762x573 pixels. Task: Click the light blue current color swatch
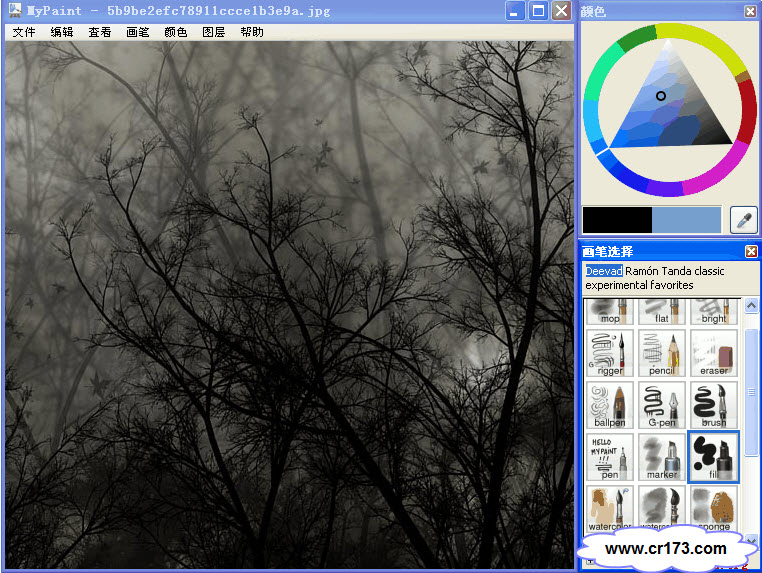[x=686, y=220]
